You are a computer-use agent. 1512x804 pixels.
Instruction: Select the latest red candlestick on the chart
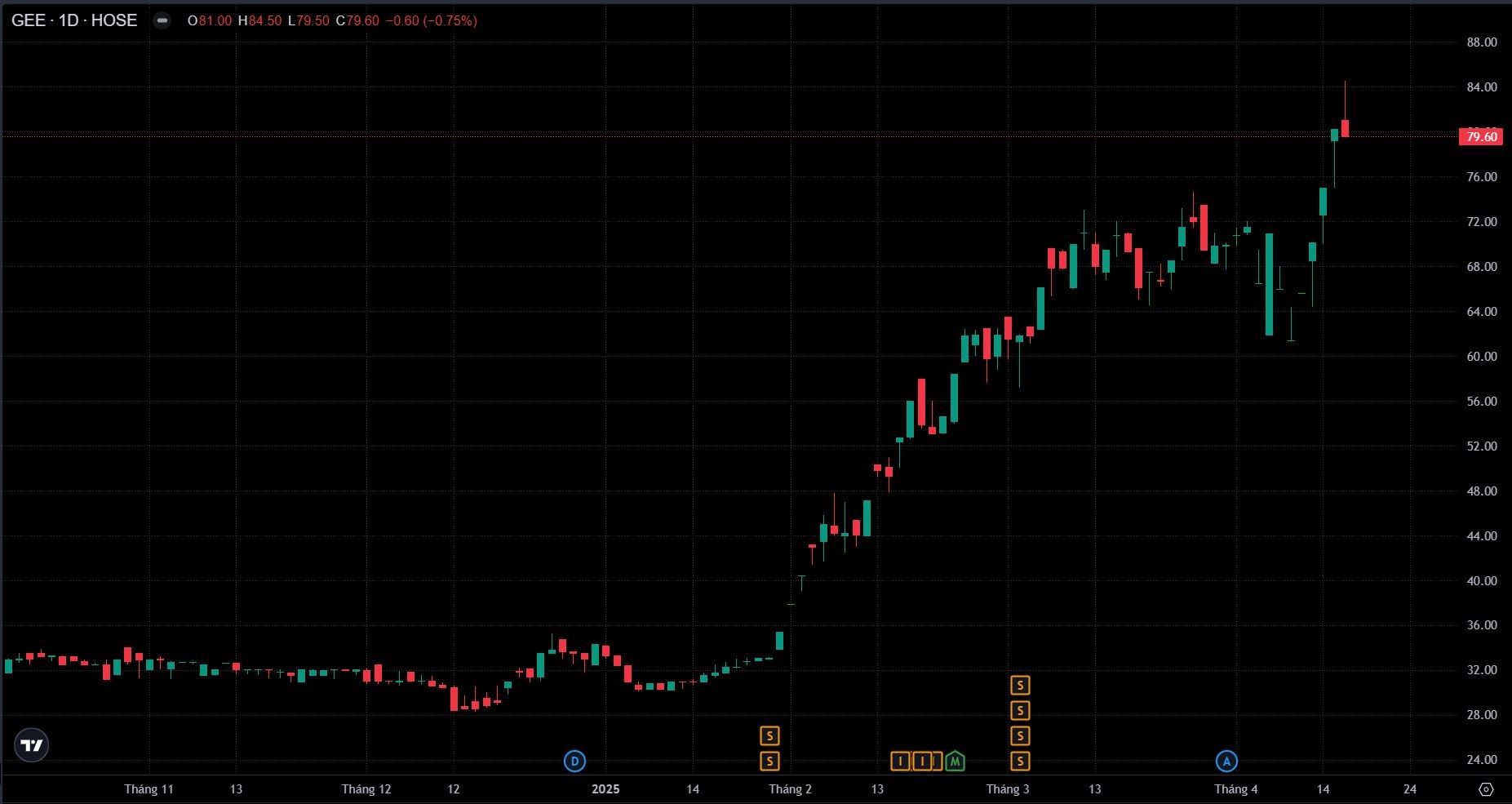pos(1345,128)
